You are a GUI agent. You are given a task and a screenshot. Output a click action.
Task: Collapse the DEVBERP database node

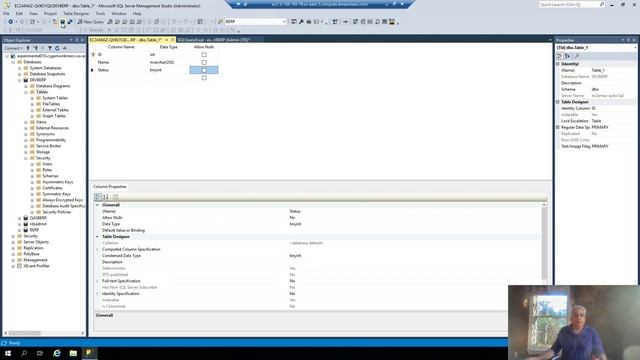click(x=20, y=80)
